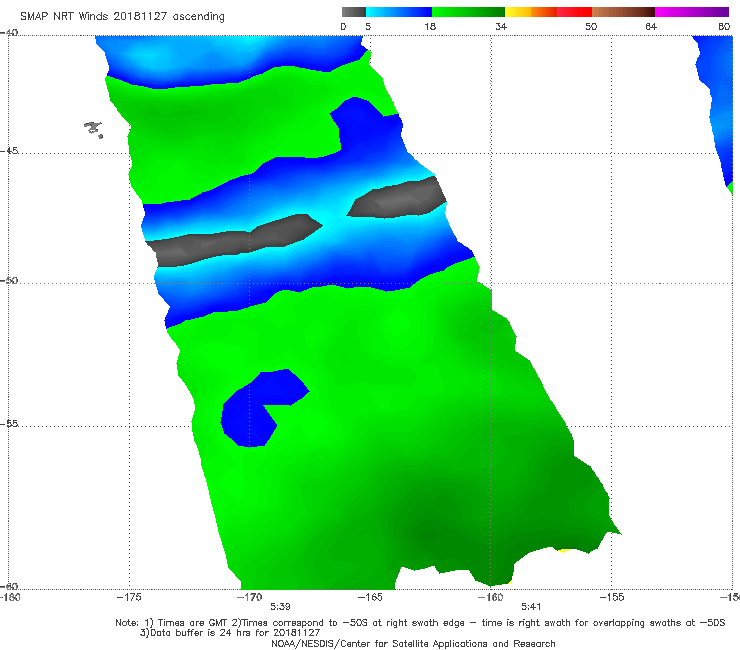The height and width of the screenshot is (650, 740).
Task: Click the color bar label "80"
Action: (x=724, y=27)
